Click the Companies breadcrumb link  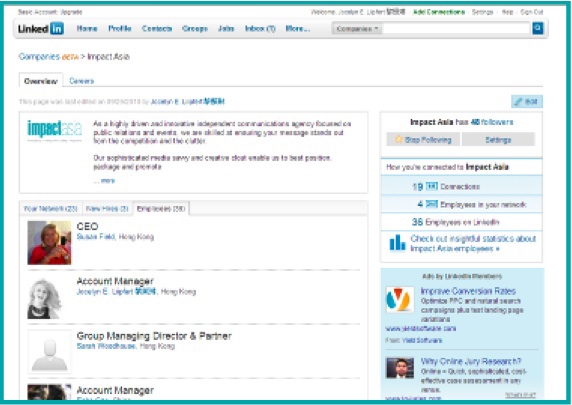point(39,57)
